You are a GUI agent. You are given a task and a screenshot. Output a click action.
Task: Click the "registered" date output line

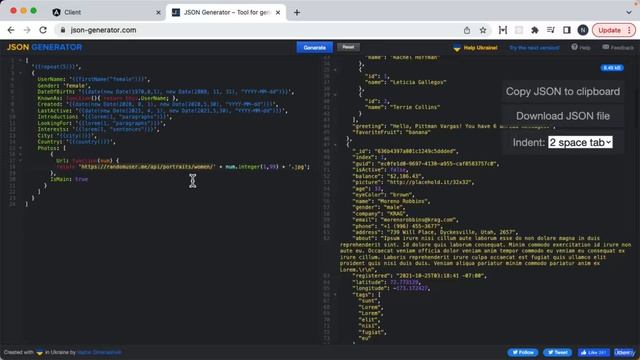coord(420,276)
